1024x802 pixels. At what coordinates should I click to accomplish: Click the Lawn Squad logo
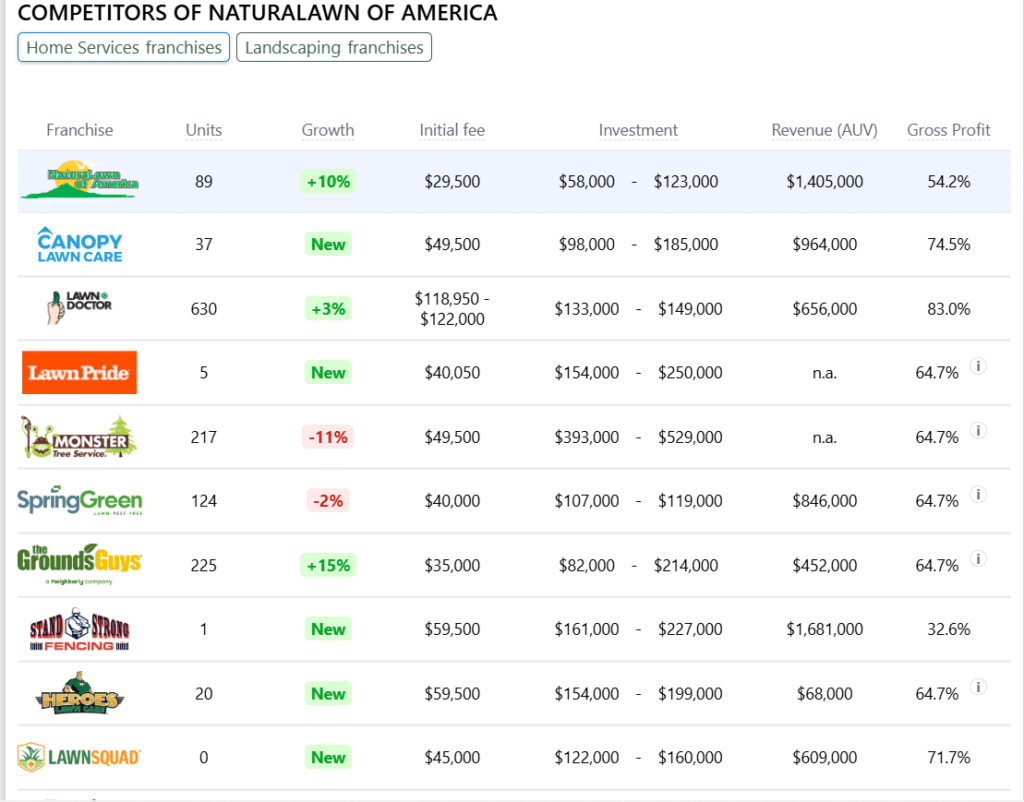[x=79, y=757]
